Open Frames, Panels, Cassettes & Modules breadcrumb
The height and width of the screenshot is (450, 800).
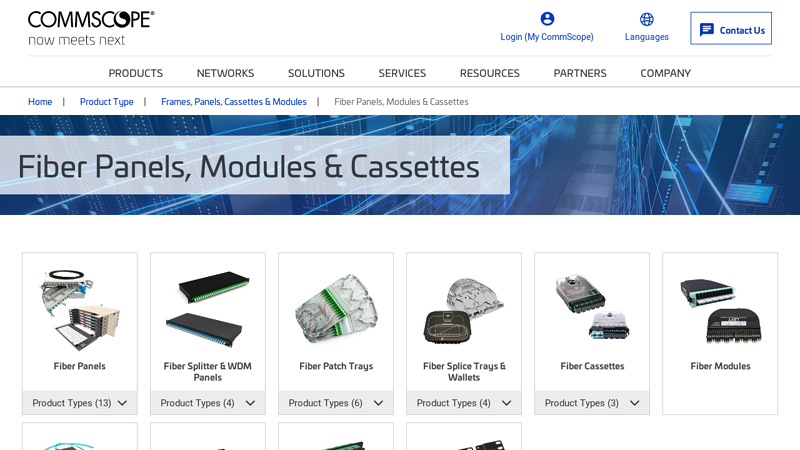coord(234,102)
